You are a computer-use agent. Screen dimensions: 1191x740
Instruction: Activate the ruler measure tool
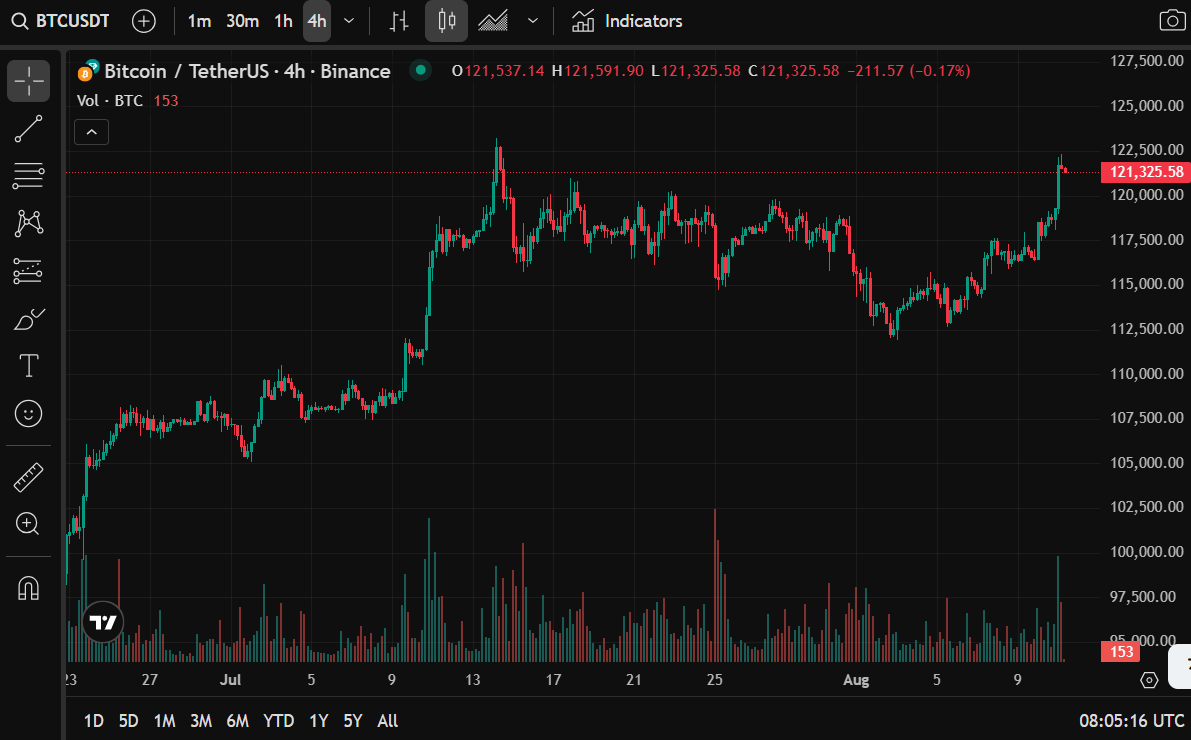point(29,477)
